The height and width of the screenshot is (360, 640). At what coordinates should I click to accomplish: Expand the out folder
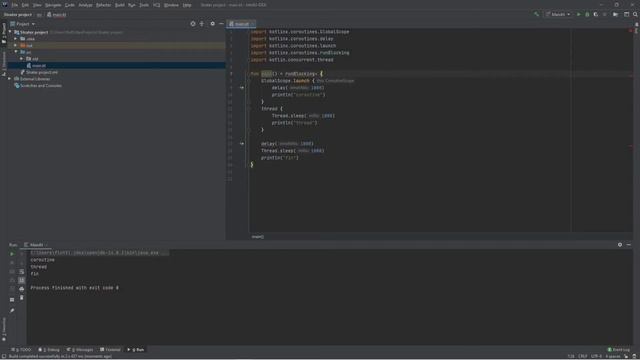tap(16, 45)
